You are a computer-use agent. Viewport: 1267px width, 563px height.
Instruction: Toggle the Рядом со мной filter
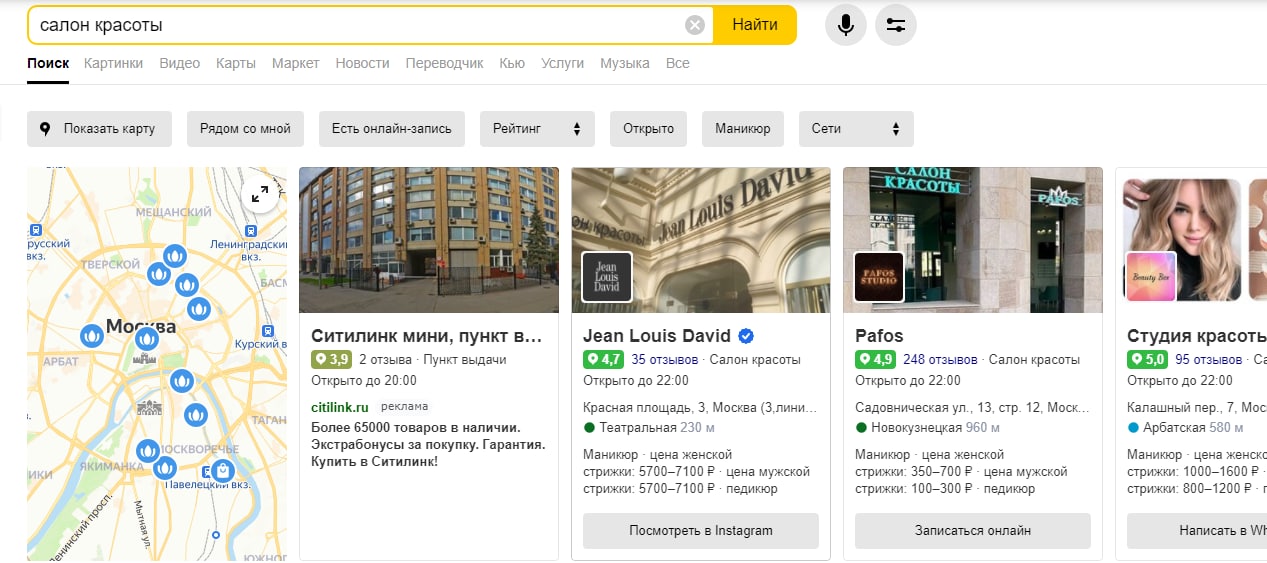click(x=245, y=129)
